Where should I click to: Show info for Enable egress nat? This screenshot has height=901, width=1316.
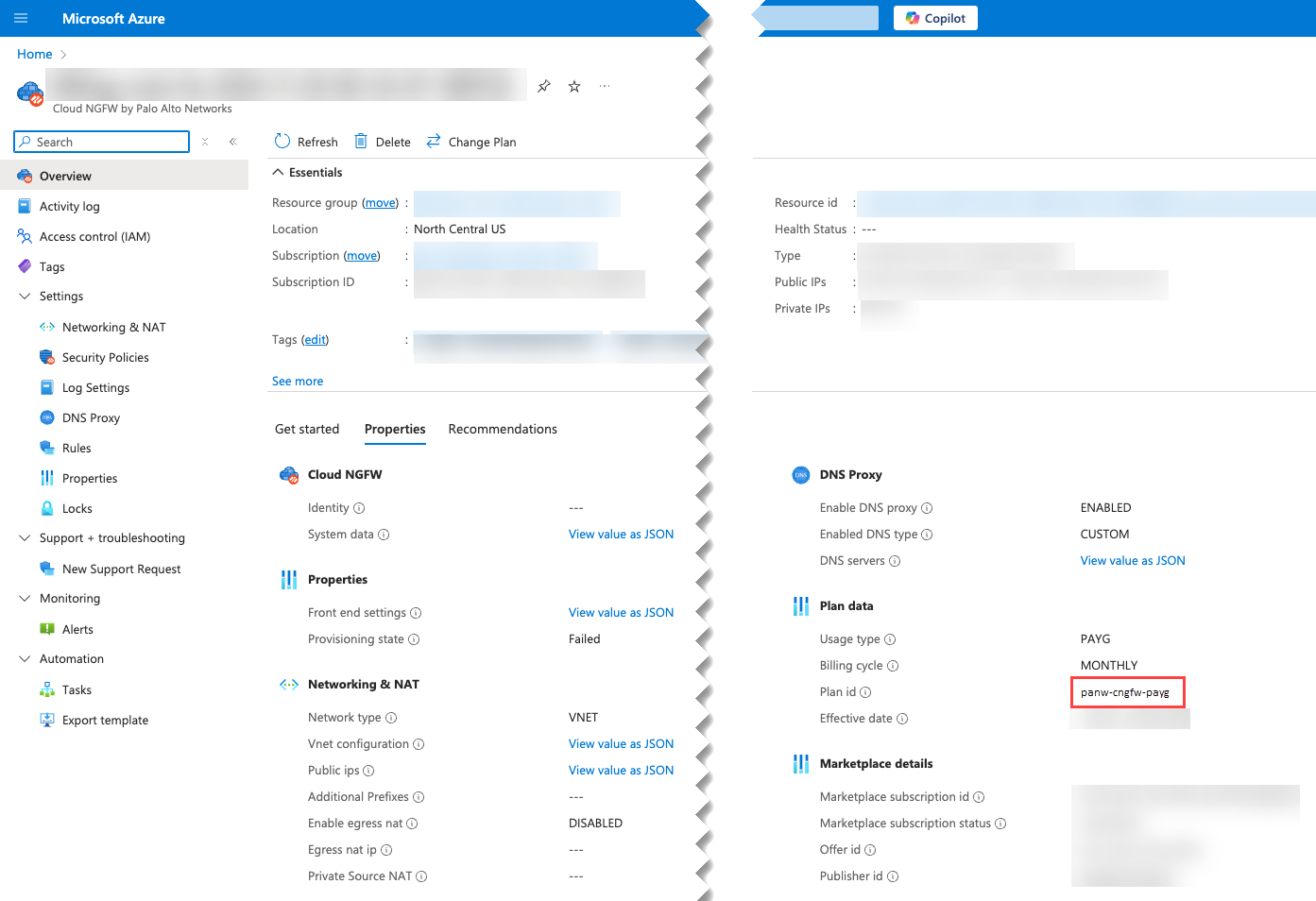click(412, 824)
